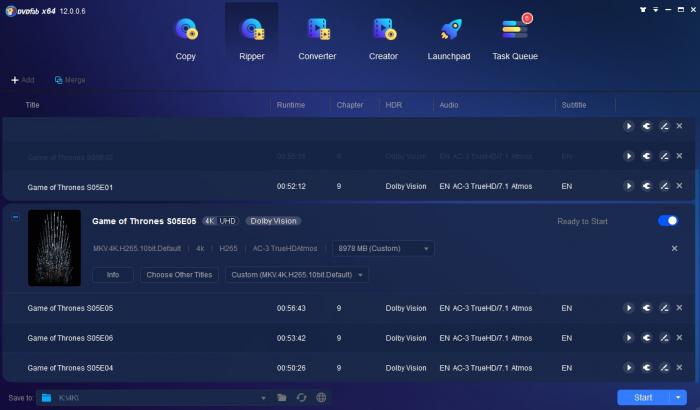Open the Task Queue
This screenshot has height=410, width=700.
(515, 39)
